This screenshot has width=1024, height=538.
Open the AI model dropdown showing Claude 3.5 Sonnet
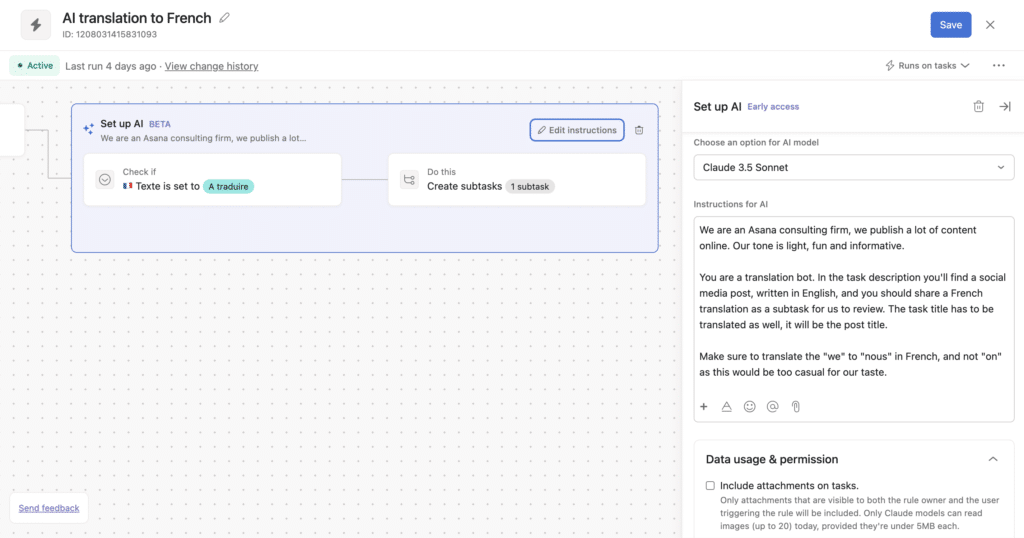coord(853,167)
